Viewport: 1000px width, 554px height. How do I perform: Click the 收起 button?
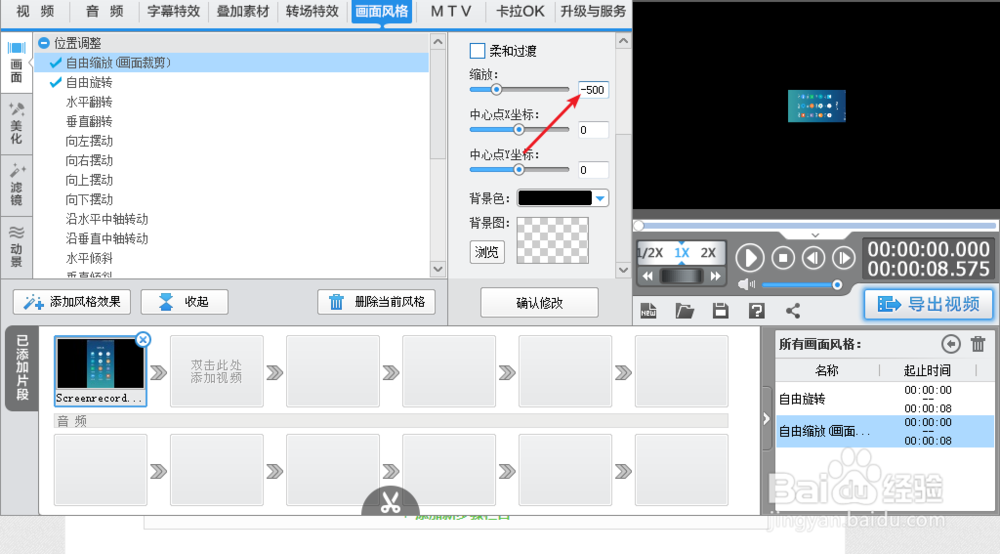[184, 302]
